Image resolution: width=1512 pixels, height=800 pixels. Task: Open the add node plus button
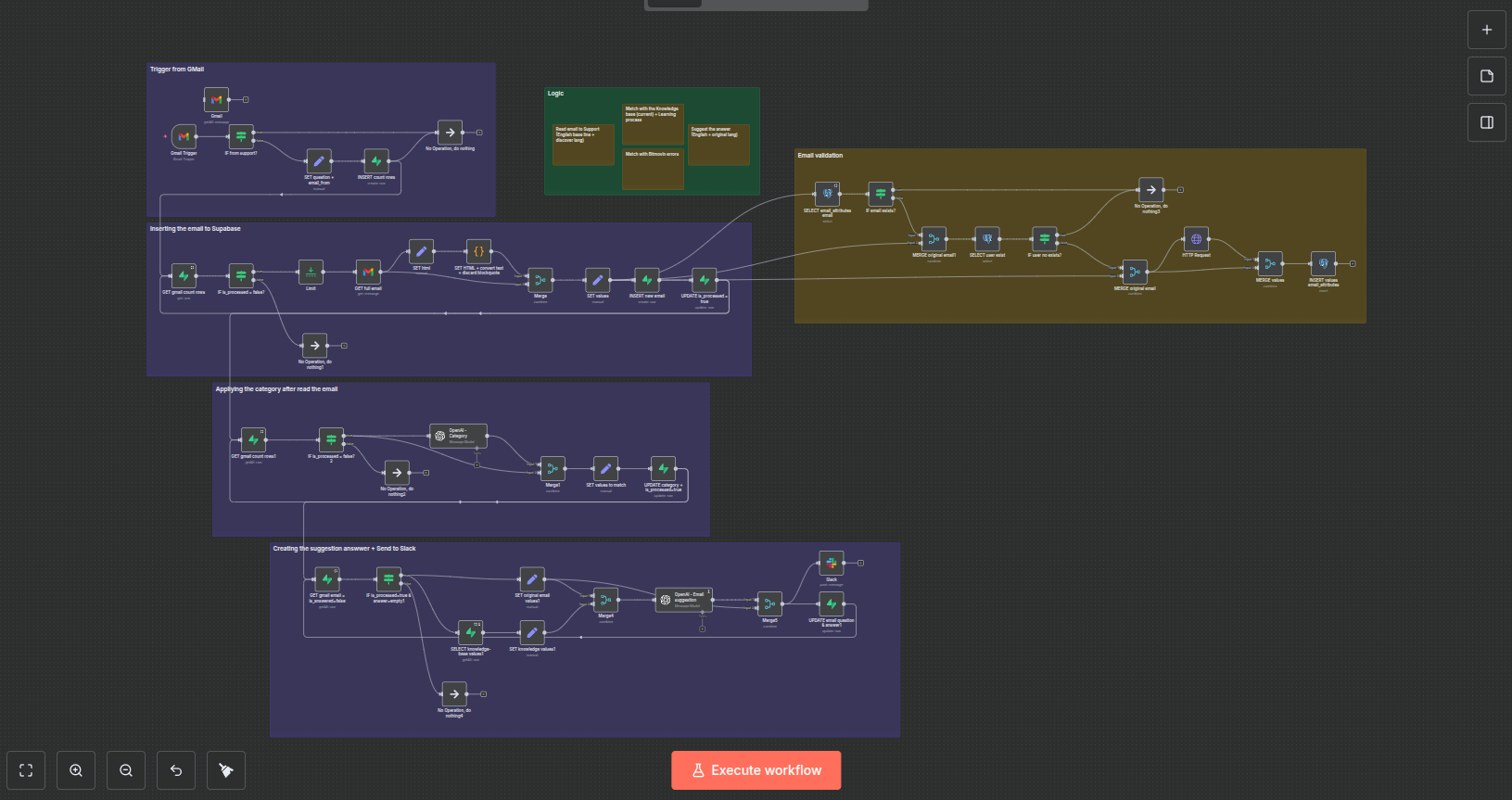tap(1486, 30)
